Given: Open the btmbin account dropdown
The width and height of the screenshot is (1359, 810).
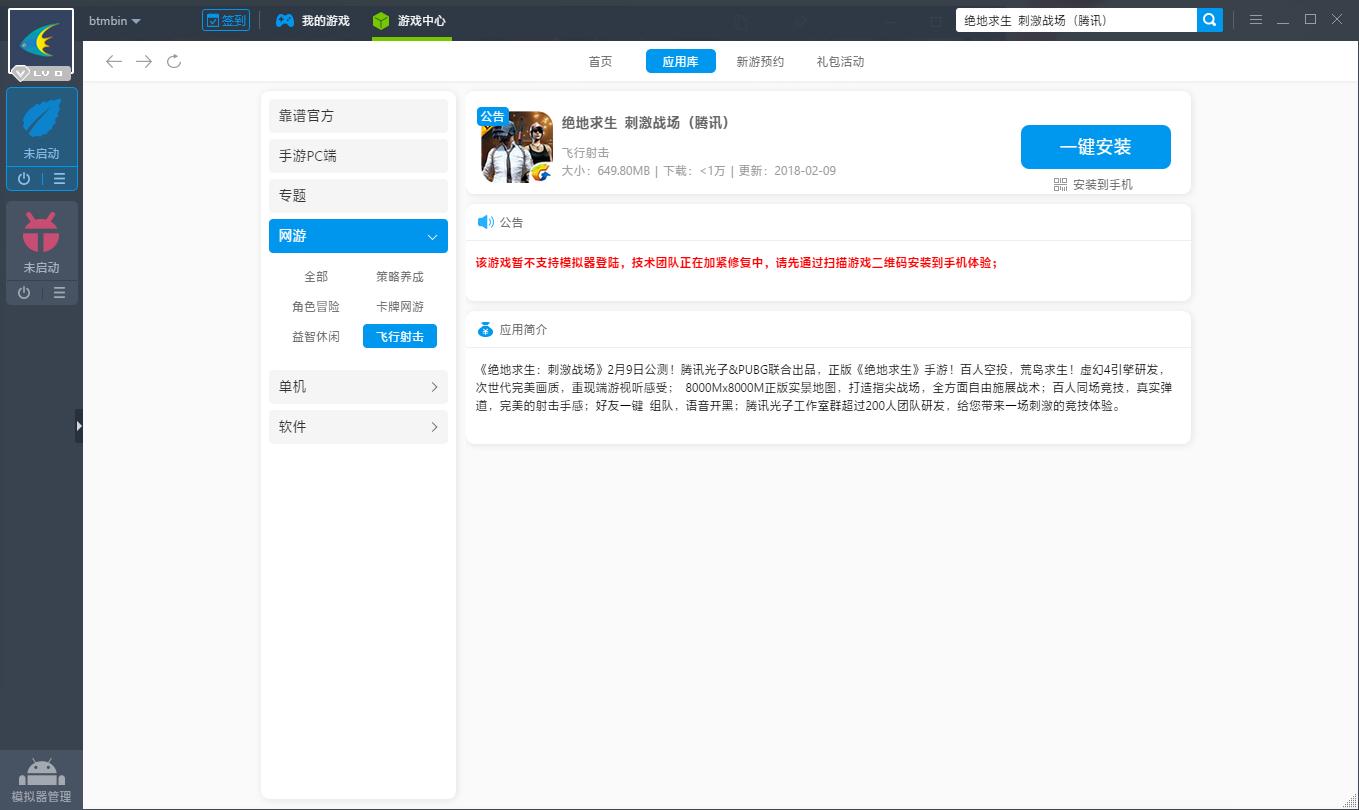Looking at the screenshot, I should (113, 20).
